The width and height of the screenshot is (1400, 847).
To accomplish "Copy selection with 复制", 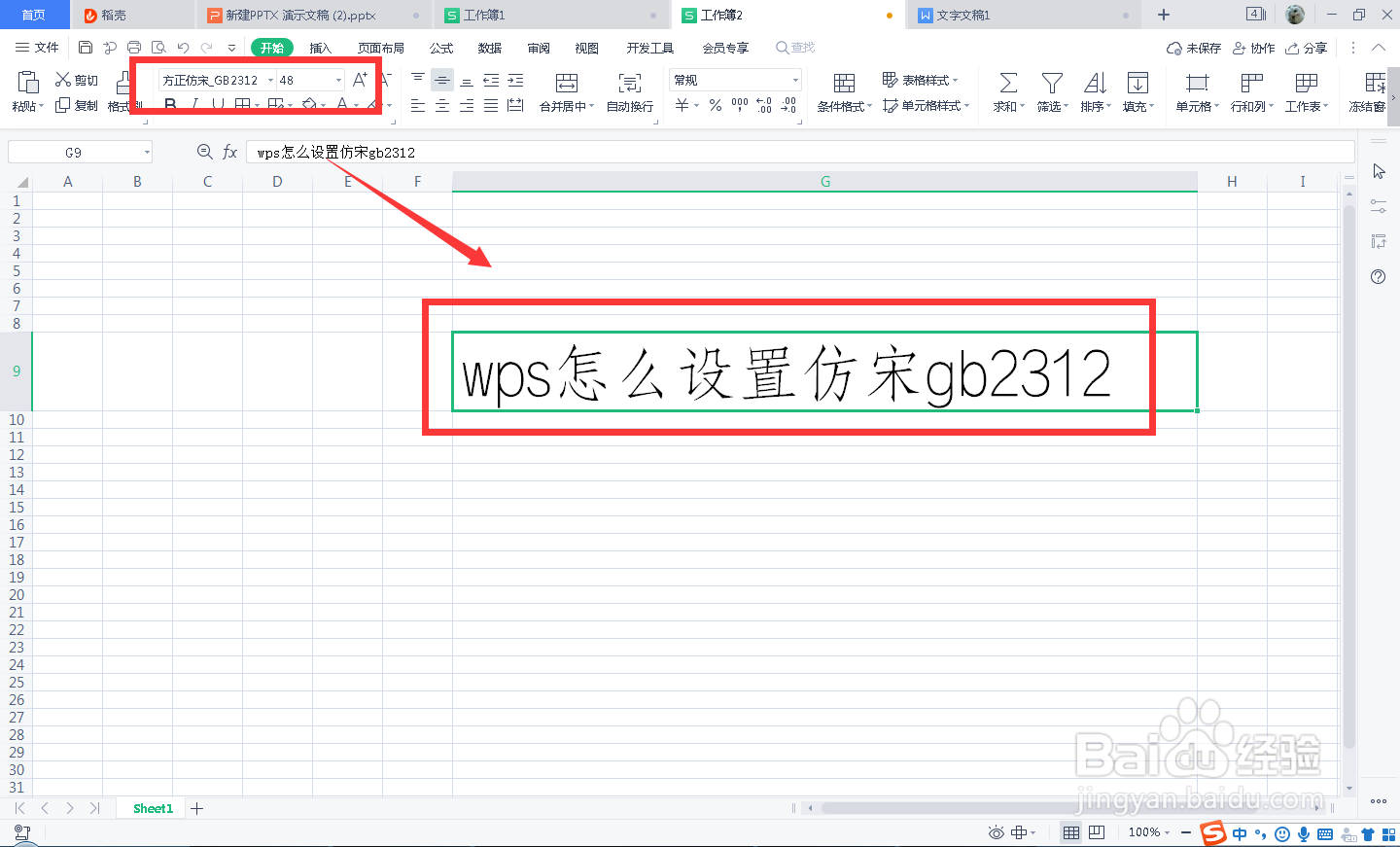I will click(x=77, y=105).
